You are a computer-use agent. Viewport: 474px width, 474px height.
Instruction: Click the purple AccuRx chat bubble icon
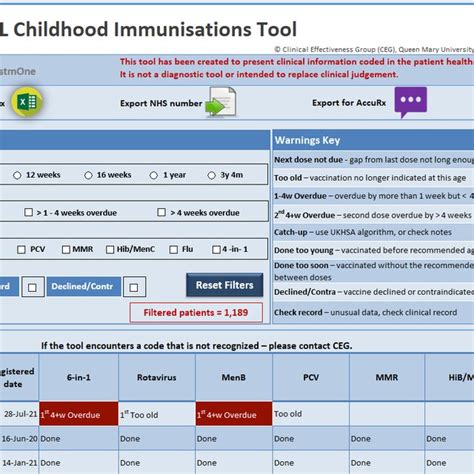click(411, 102)
